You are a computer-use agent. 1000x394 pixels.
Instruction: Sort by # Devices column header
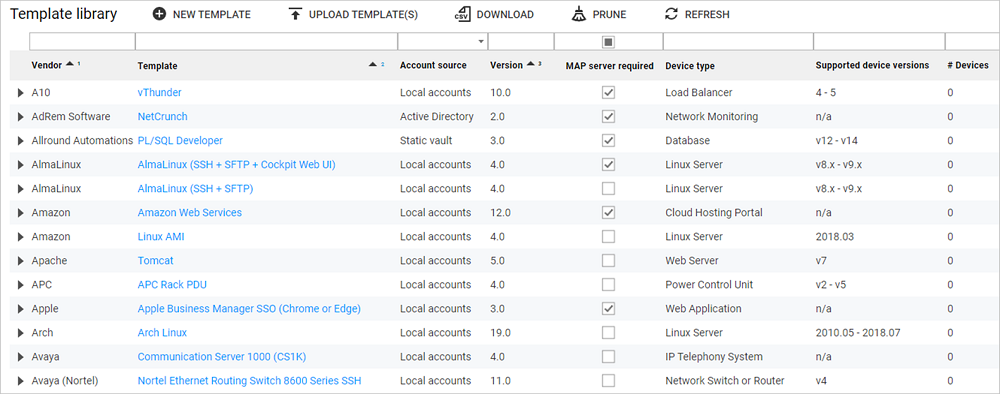pyautogui.click(x=967, y=65)
